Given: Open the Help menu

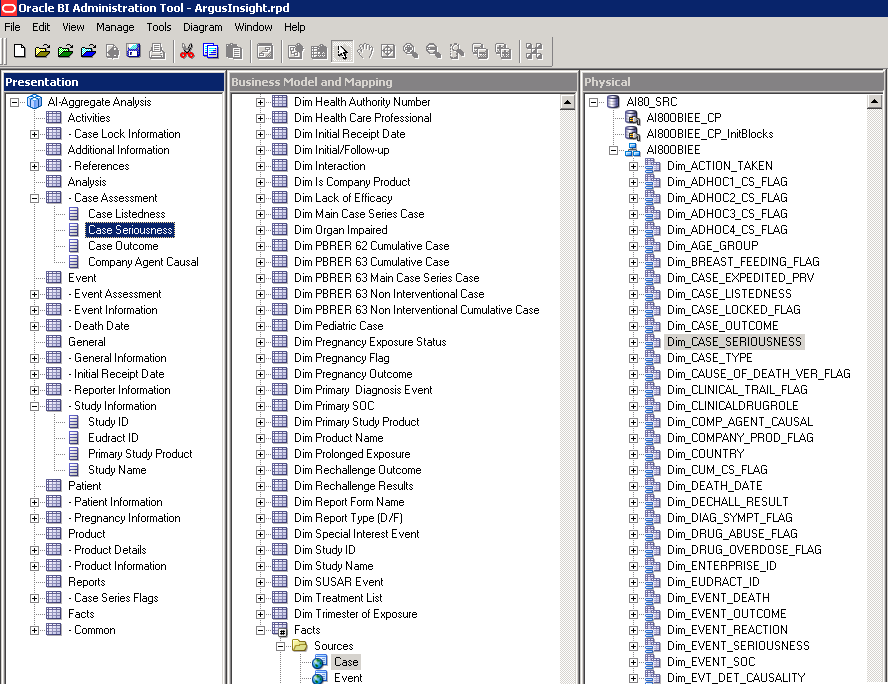Looking at the screenshot, I should (294, 27).
